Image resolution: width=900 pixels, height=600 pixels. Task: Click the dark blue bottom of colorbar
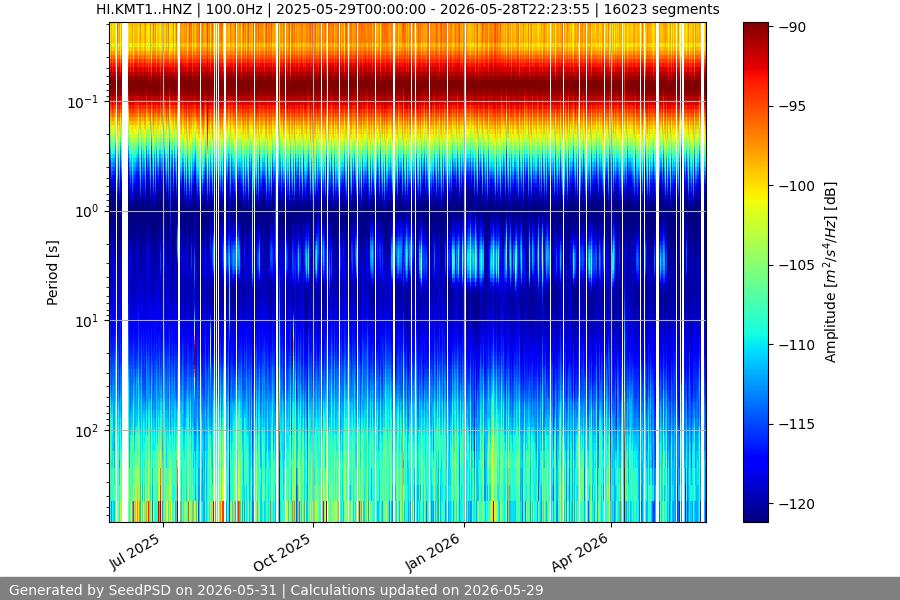click(755, 514)
